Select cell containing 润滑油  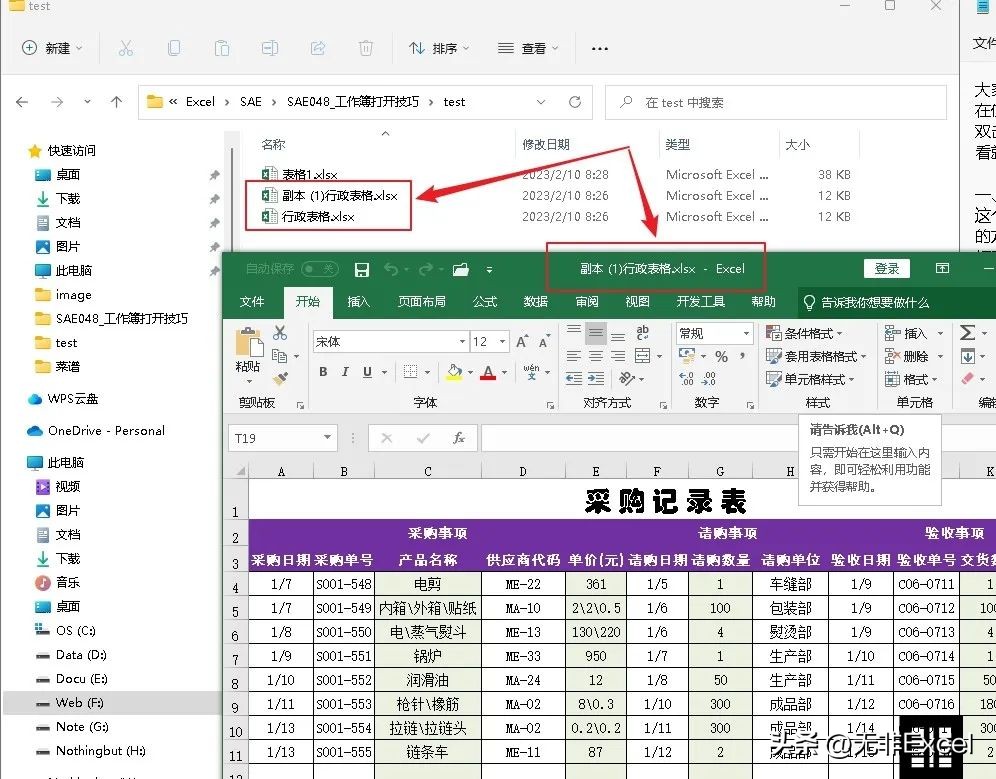tap(427, 680)
